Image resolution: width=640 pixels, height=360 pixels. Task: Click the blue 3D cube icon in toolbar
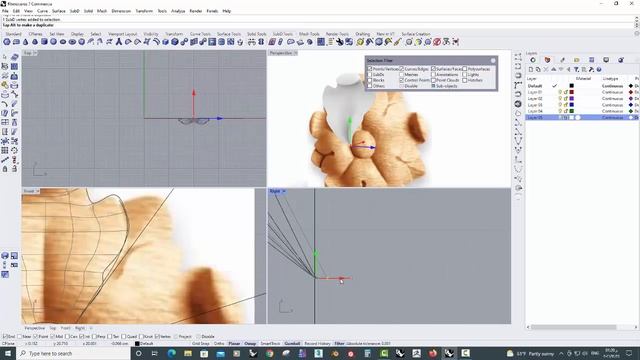[175, 42]
